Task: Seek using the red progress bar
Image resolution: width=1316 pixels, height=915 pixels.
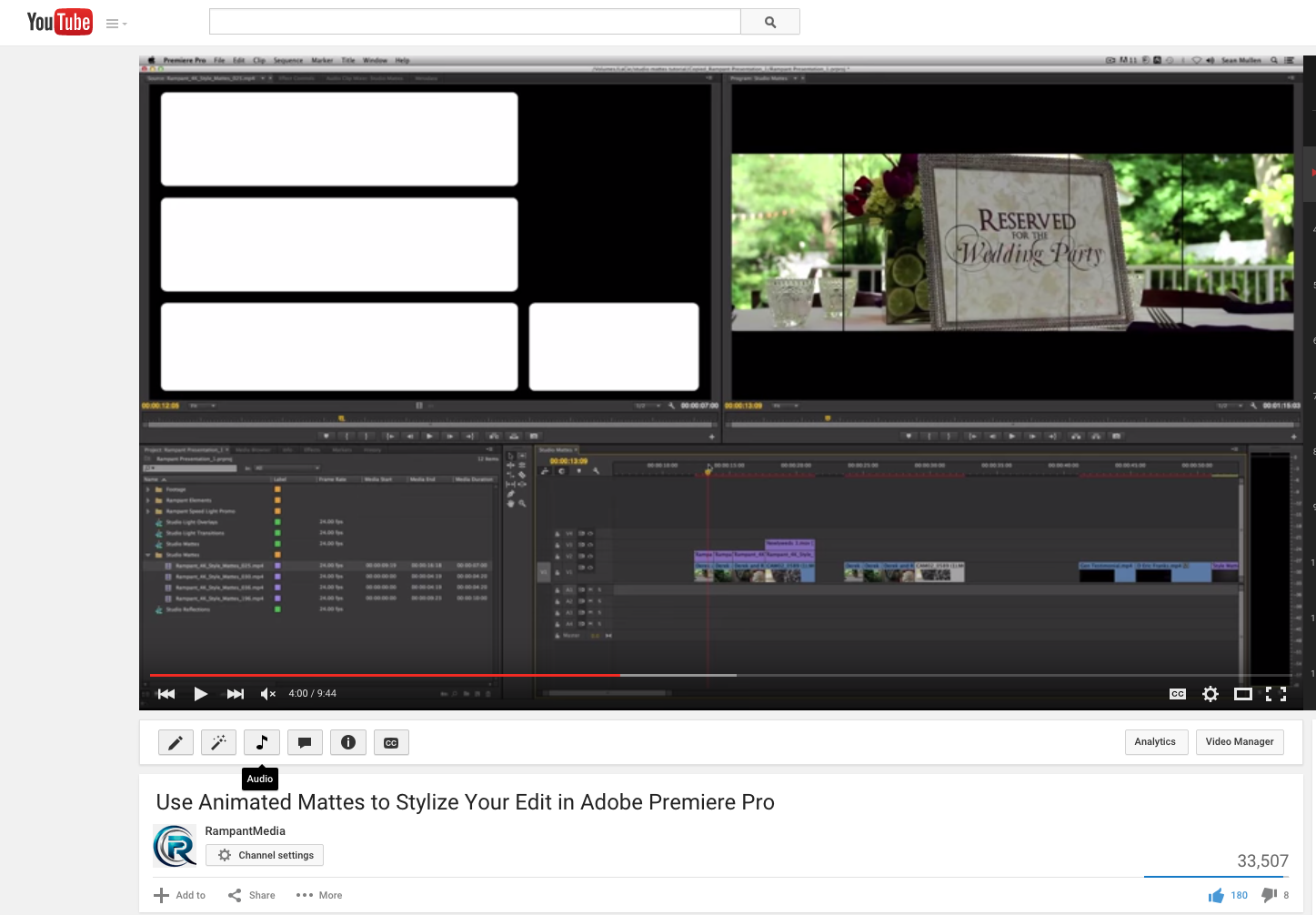Action: pos(385,675)
